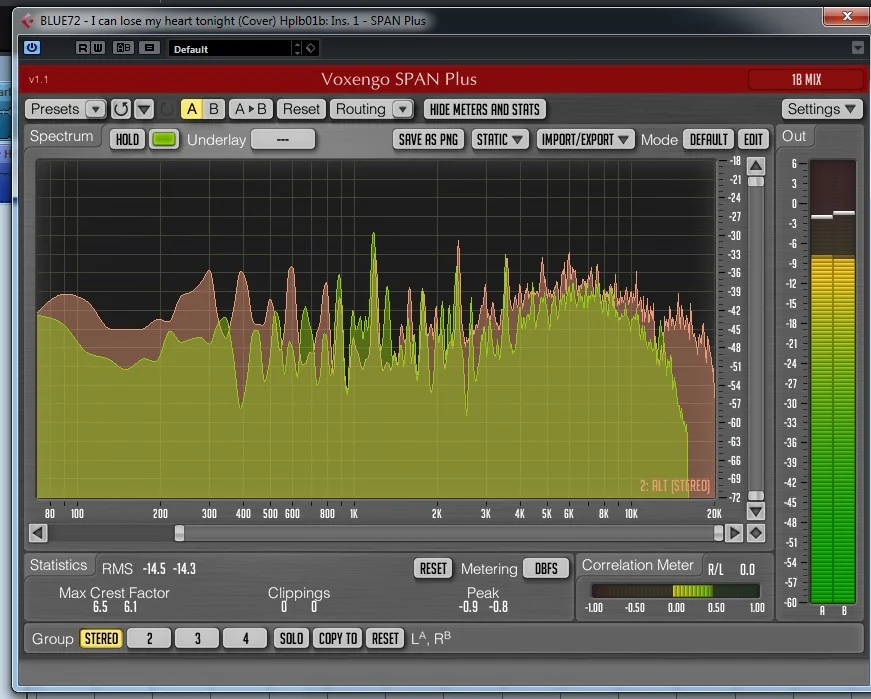The height and width of the screenshot is (699, 871).
Task: Open the Routing dropdown
Action: (x=372, y=109)
